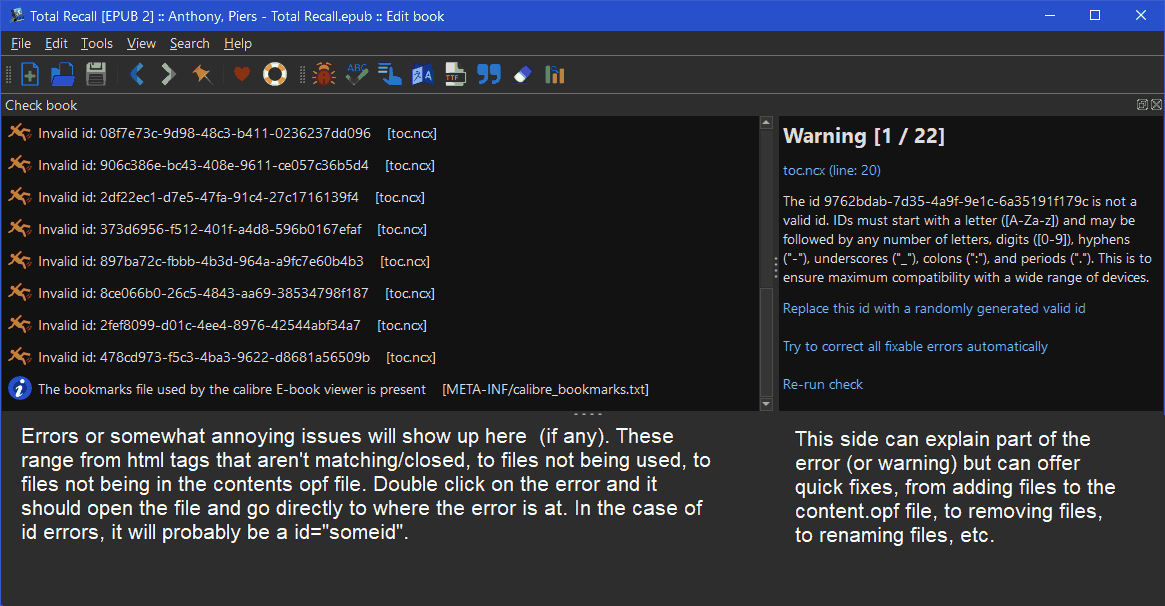Save the book with the floppy disk icon
This screenshot has height=606, width=1165.
point(96,74)
